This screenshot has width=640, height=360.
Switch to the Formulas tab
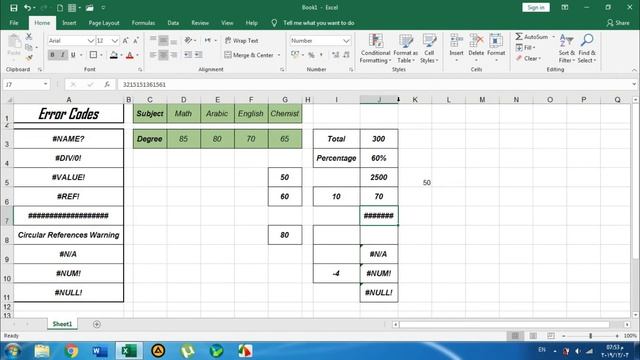143,23
